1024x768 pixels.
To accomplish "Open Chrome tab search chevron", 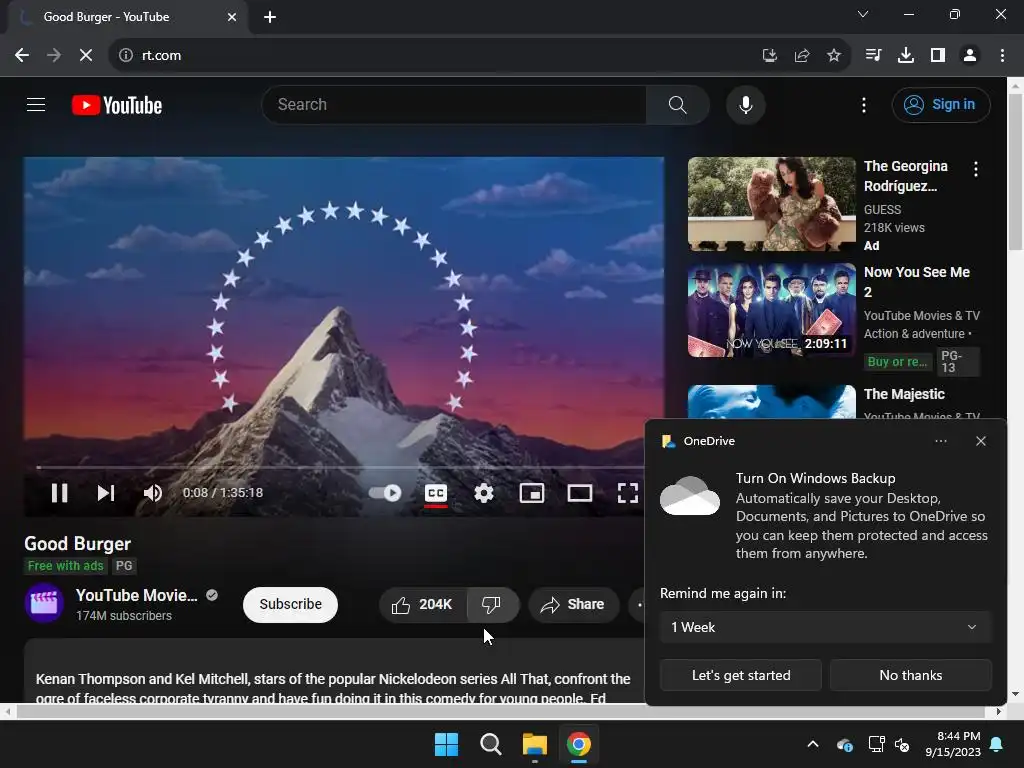I will tap(863, 14).
